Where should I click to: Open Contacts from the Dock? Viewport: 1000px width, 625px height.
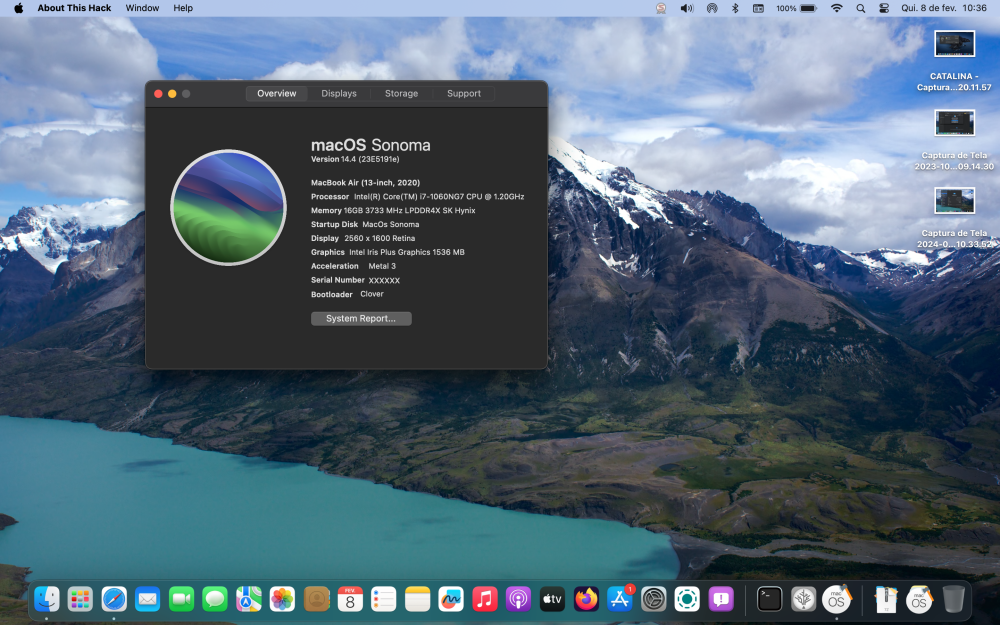(316, 599)
